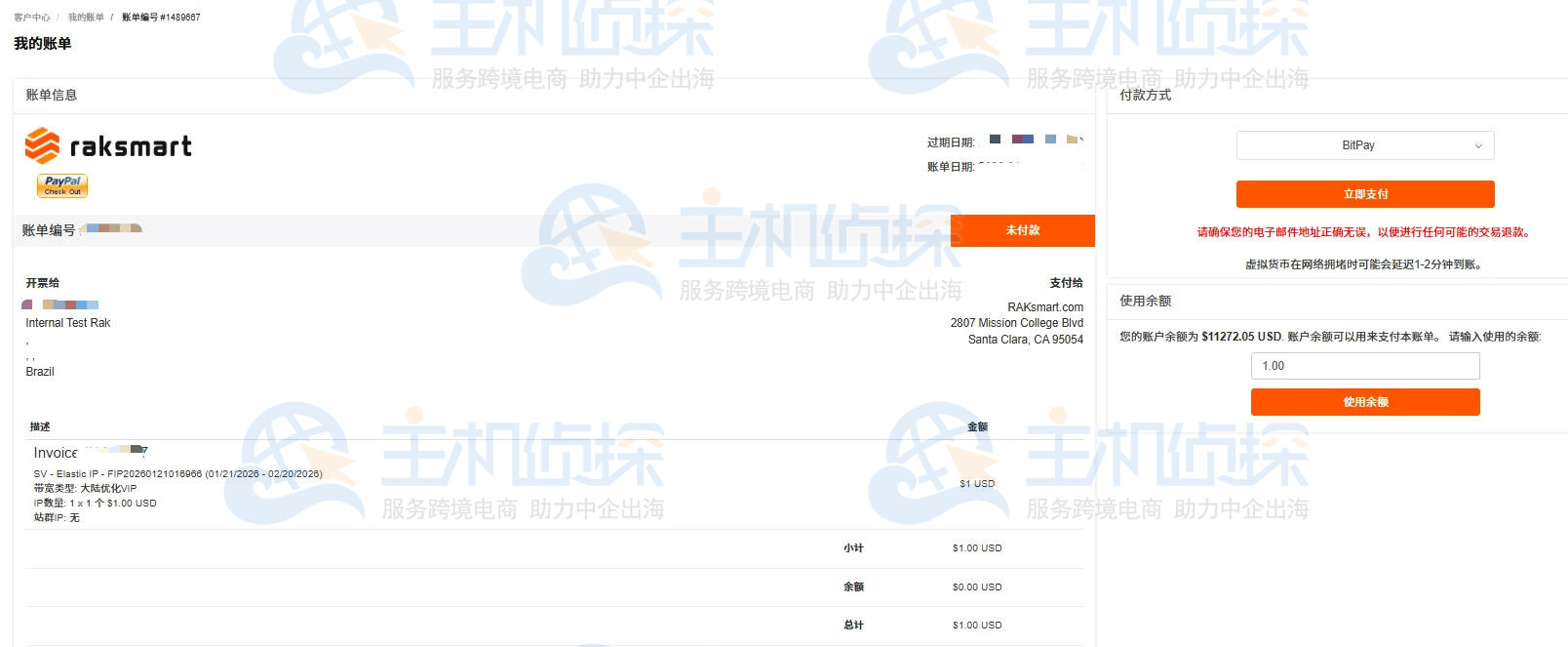Click the 总计 total label

(x=853, y=626)
